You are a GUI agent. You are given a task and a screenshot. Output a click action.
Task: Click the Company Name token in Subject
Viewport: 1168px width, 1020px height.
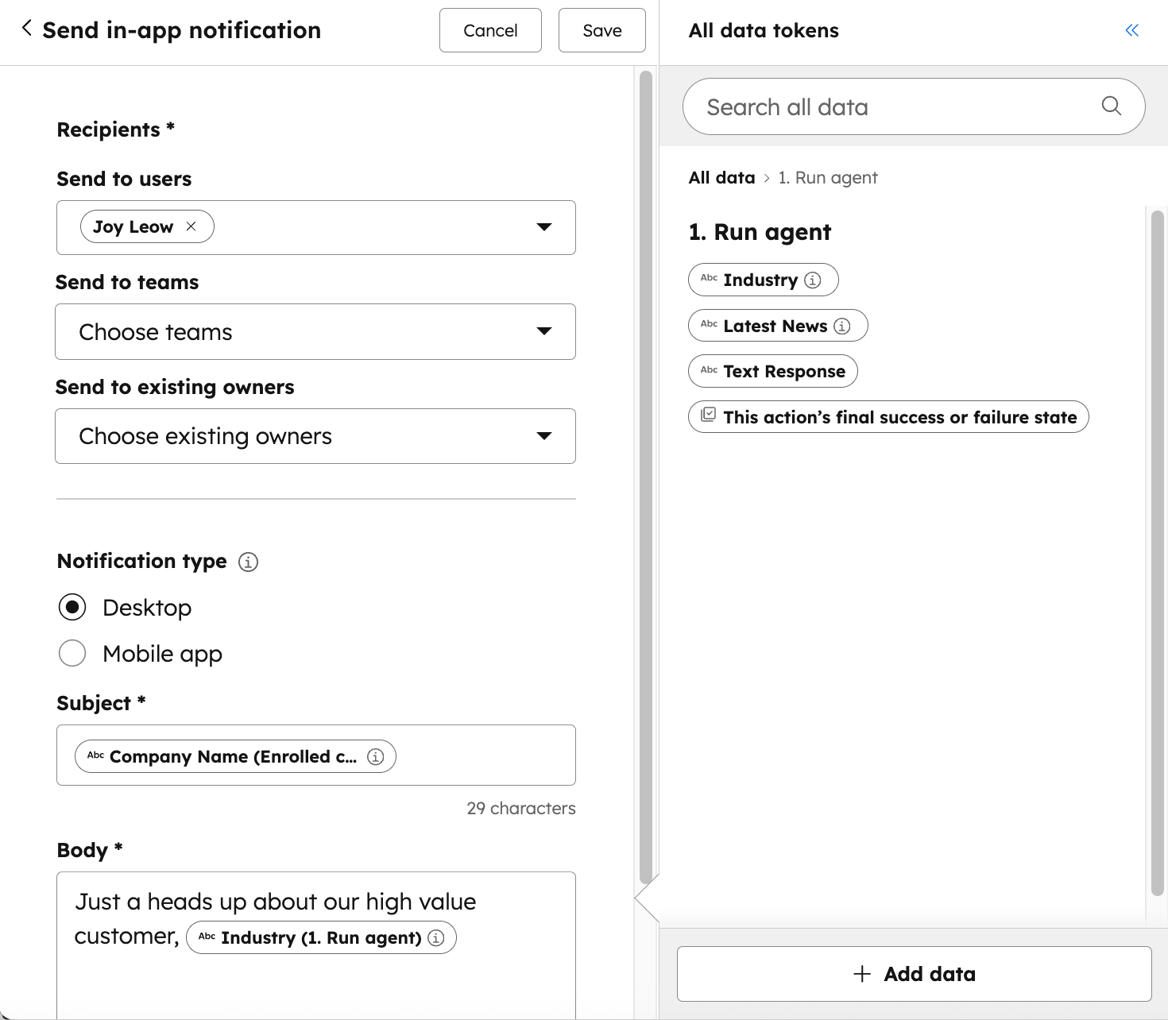point(233,757)
